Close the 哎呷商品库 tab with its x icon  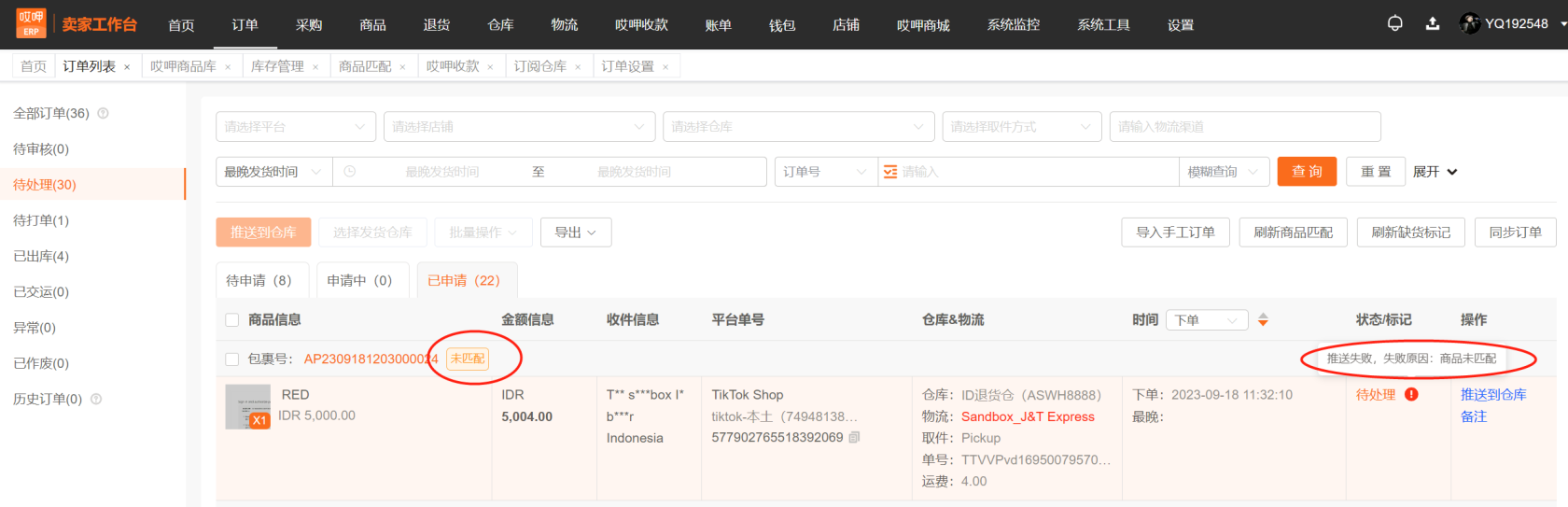(x=228, y=67)
